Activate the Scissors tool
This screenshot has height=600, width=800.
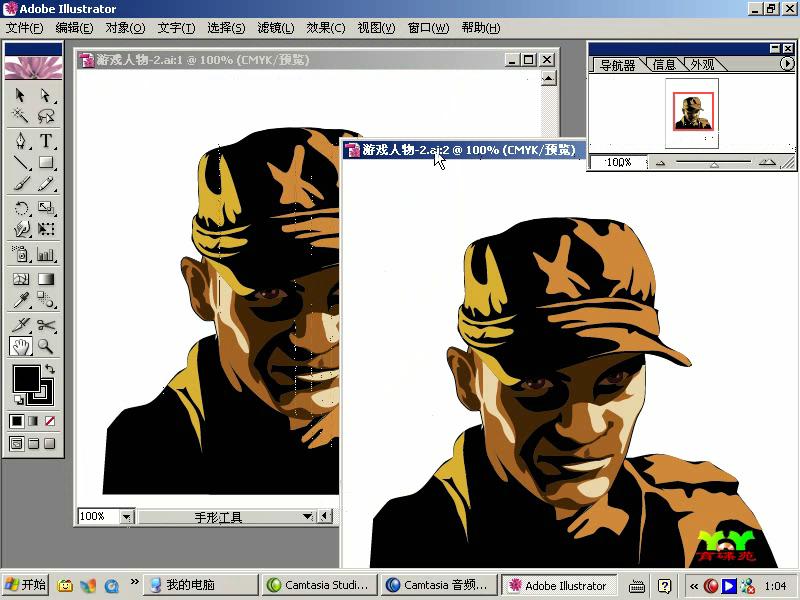click(x=45, y=324)
